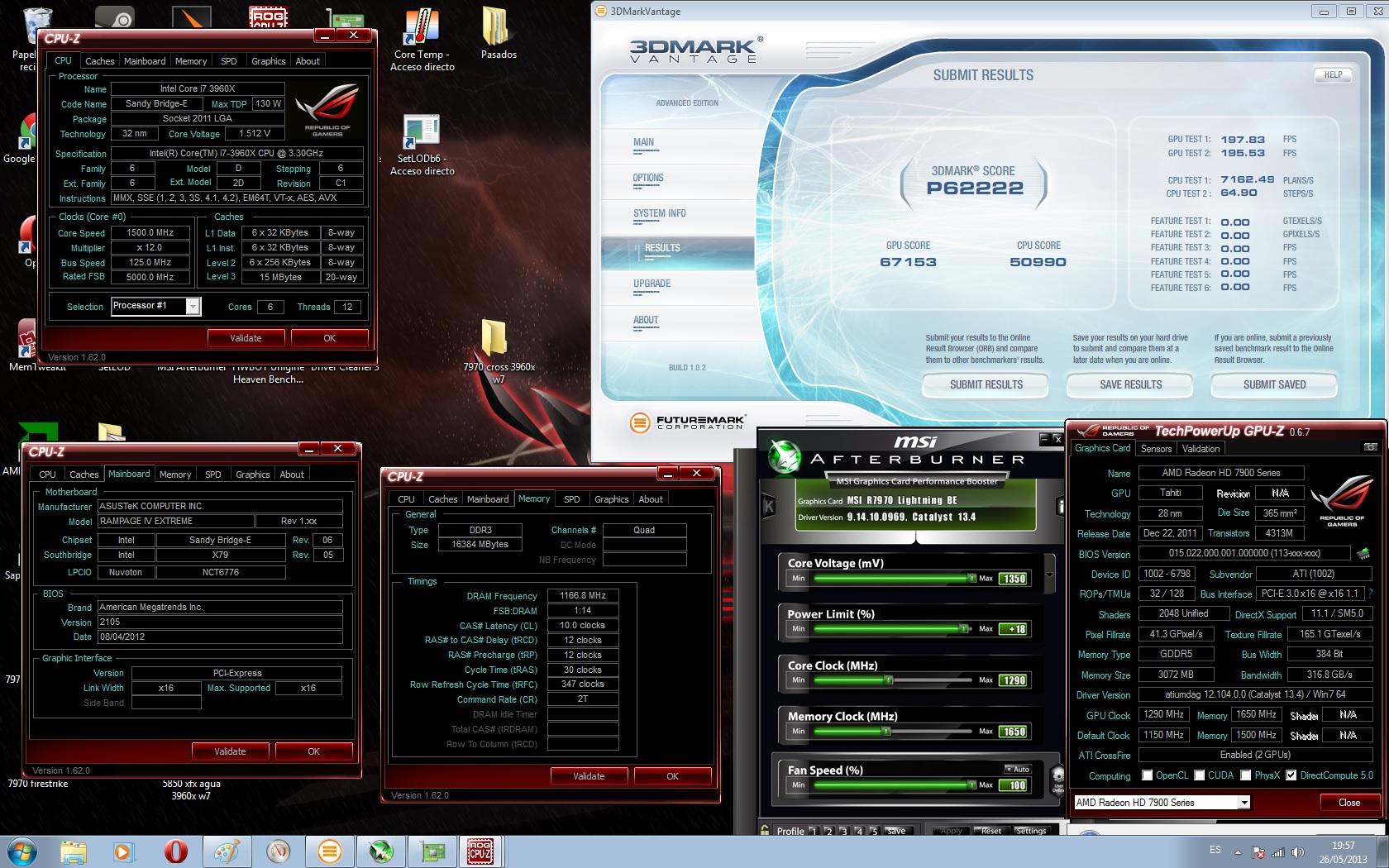
Task: Open the Windows Start menu orb
Action: 21,851
